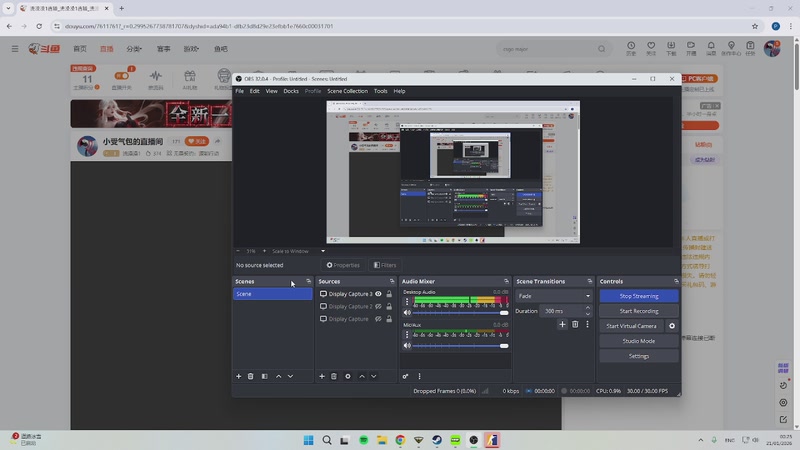Click the Start Recording button
800x450 pixels.
(x=639, y=311)
